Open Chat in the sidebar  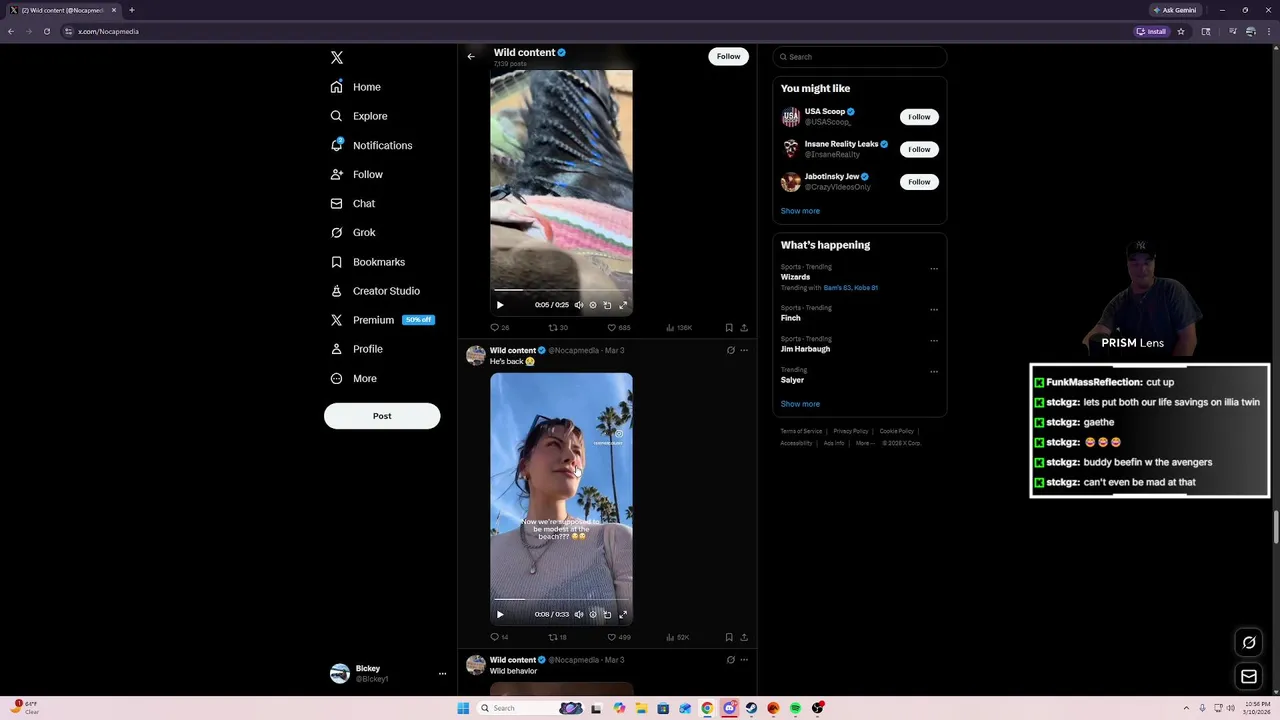click(x=352, y=203)
